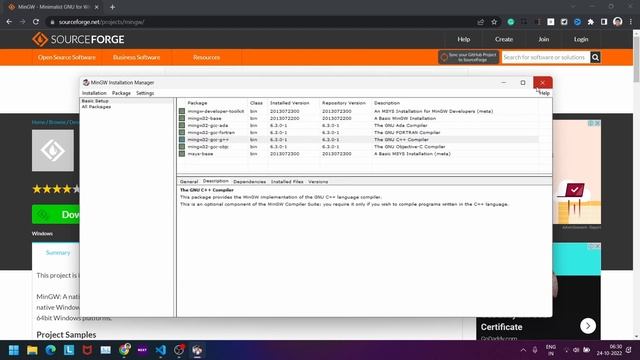Open the Chrome profile avatar
Image resolution: width=640 pixels, height=360 pixels.
pyautogui.click(x=618, y=22)
